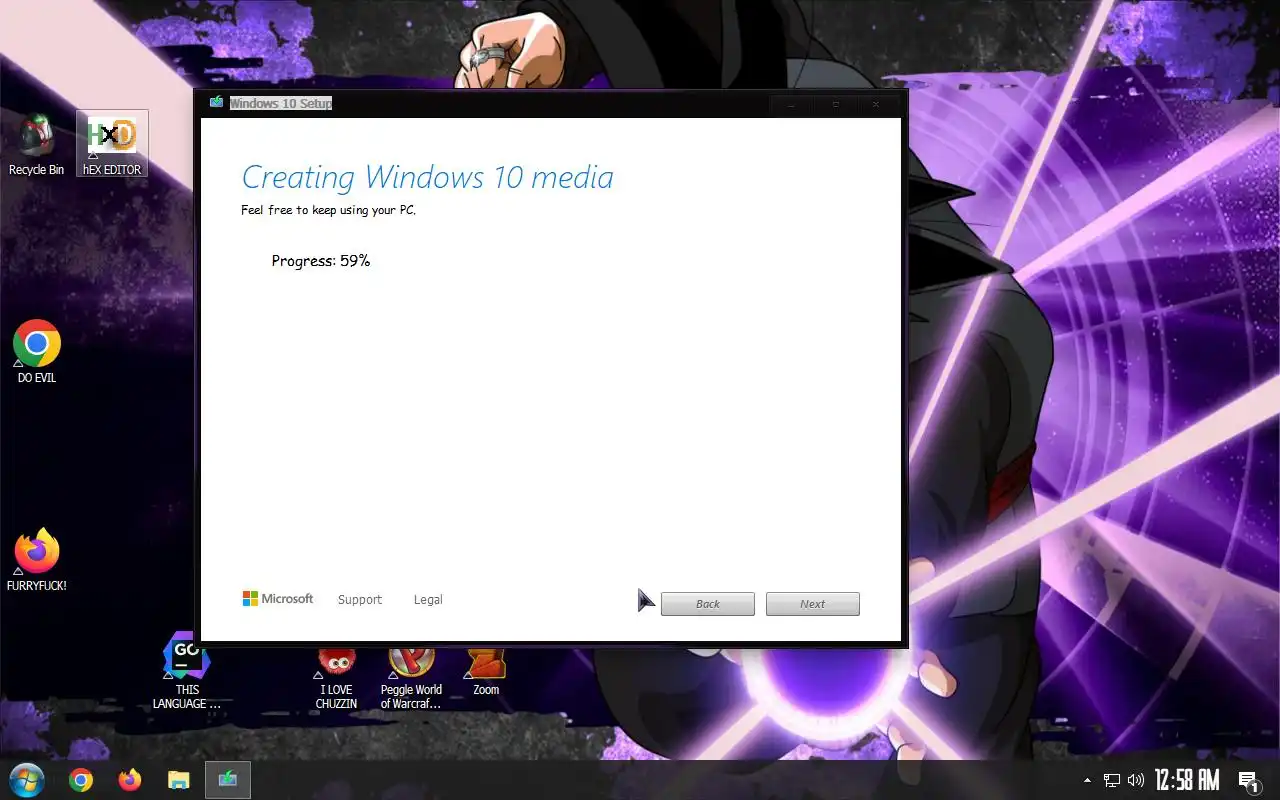Image resolution: width=1280 pixels, height=800 pixels.
Task: Open the Windows Start menu orb
Action: click(26, 780)
